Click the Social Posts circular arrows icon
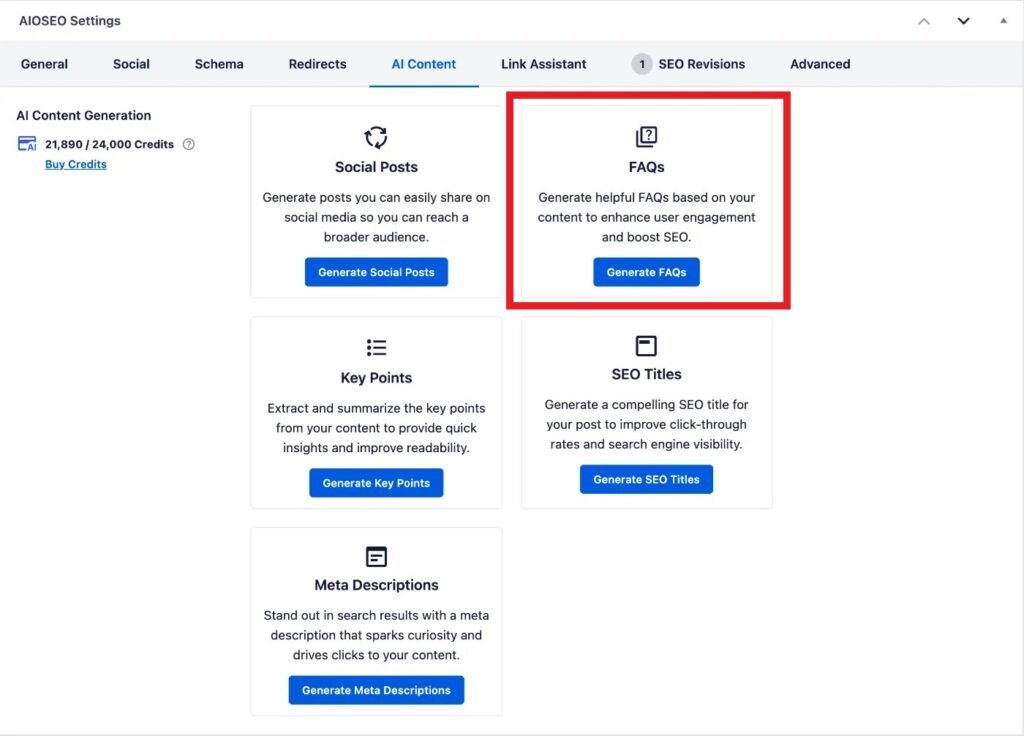 (376, 138)
